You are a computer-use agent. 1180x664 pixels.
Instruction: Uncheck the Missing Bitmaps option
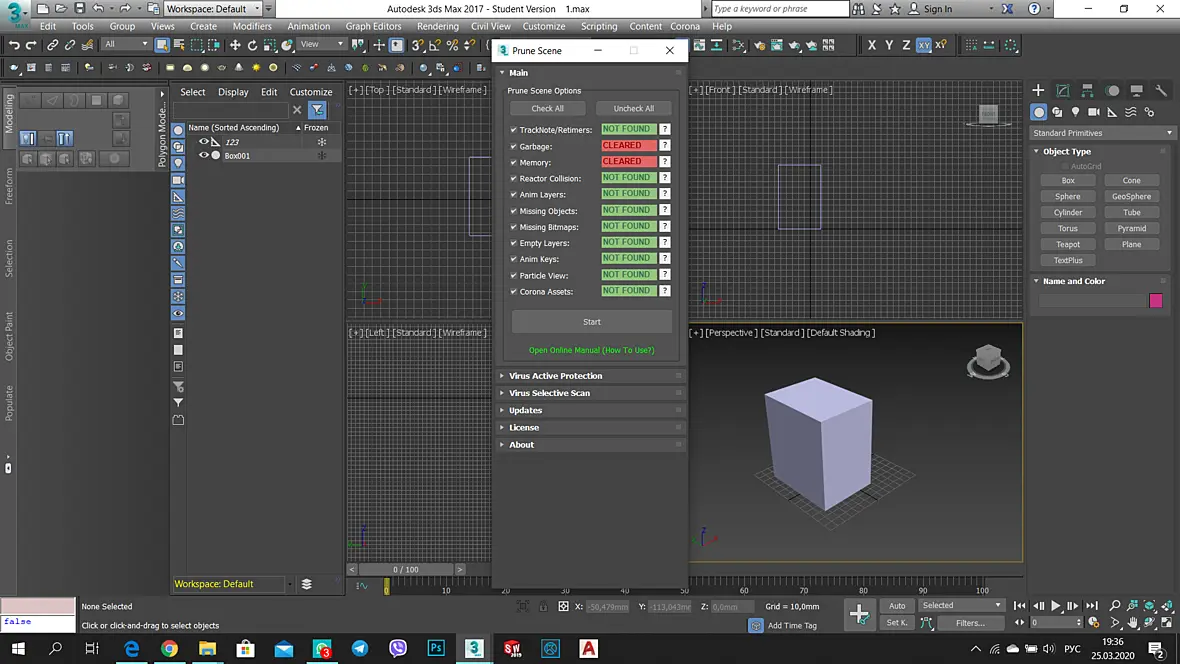point(514,227)
